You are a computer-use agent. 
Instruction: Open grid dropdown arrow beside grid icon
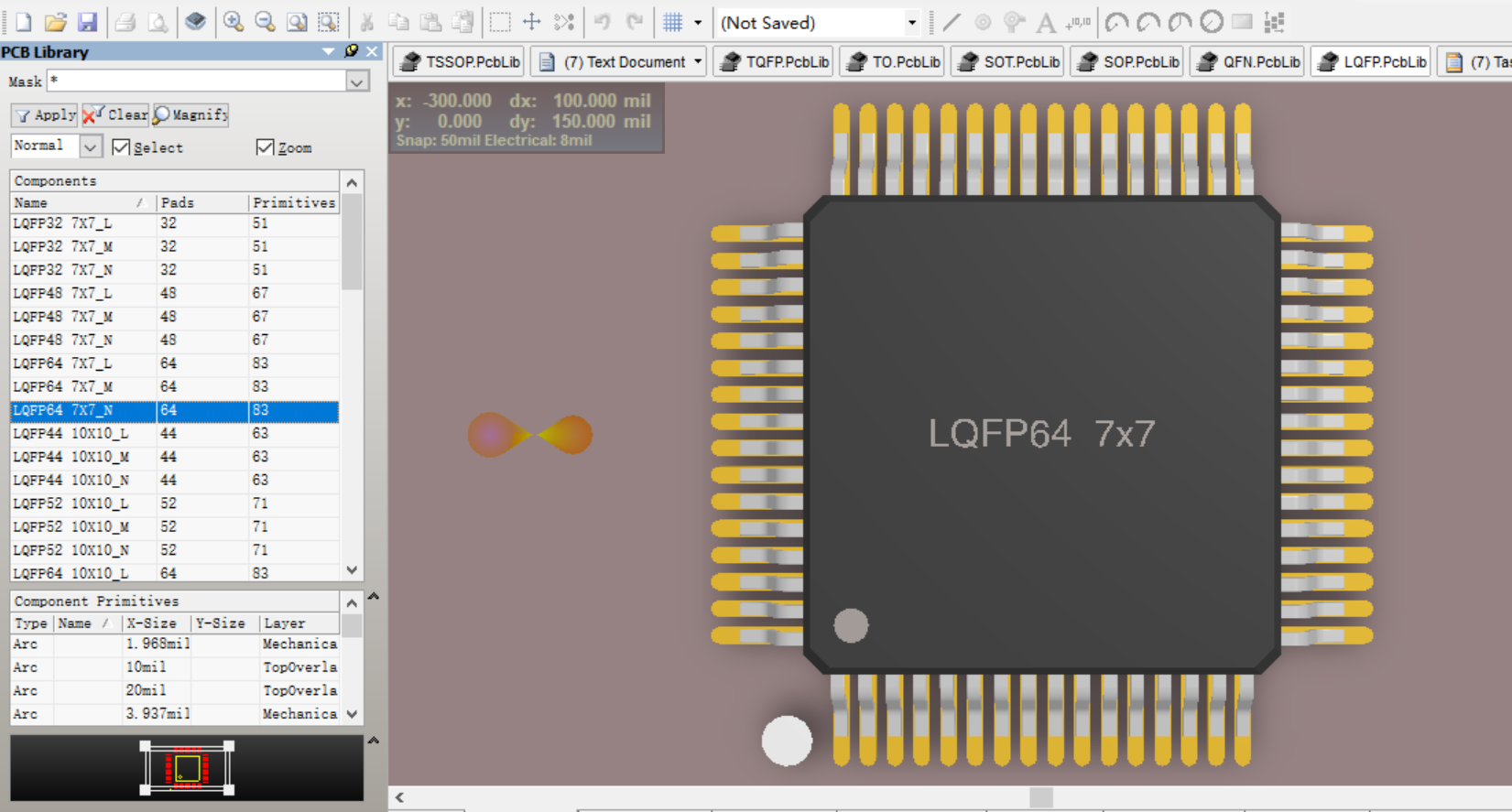698,22
